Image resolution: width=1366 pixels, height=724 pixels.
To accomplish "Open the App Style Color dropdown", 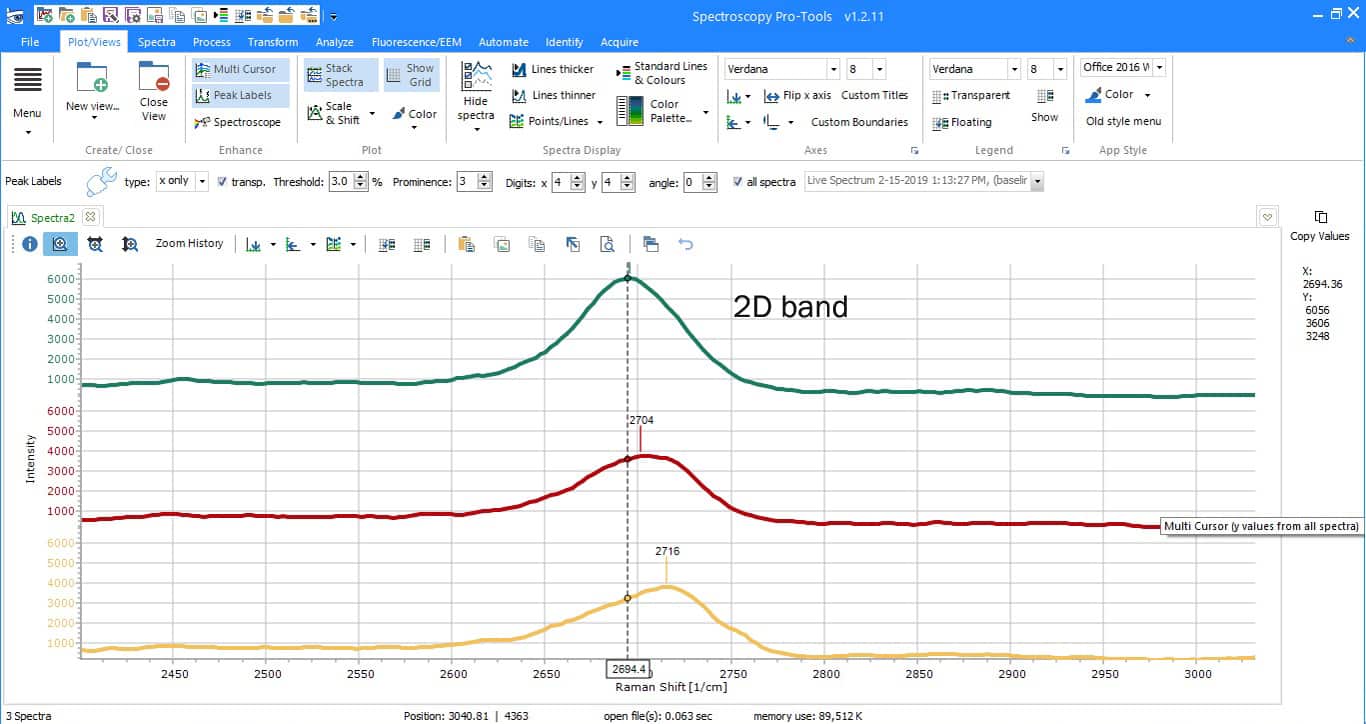I will tap(1119, 95).
